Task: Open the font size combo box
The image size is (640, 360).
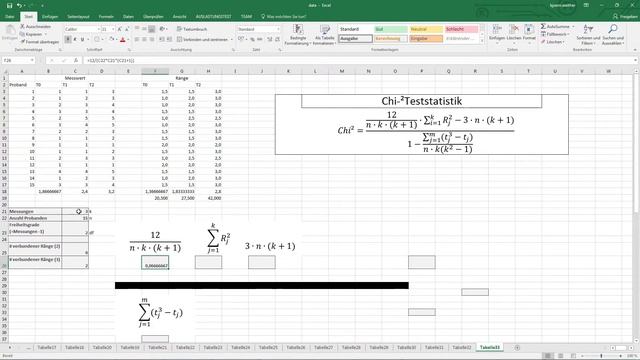Action: [x=108, y=29]
